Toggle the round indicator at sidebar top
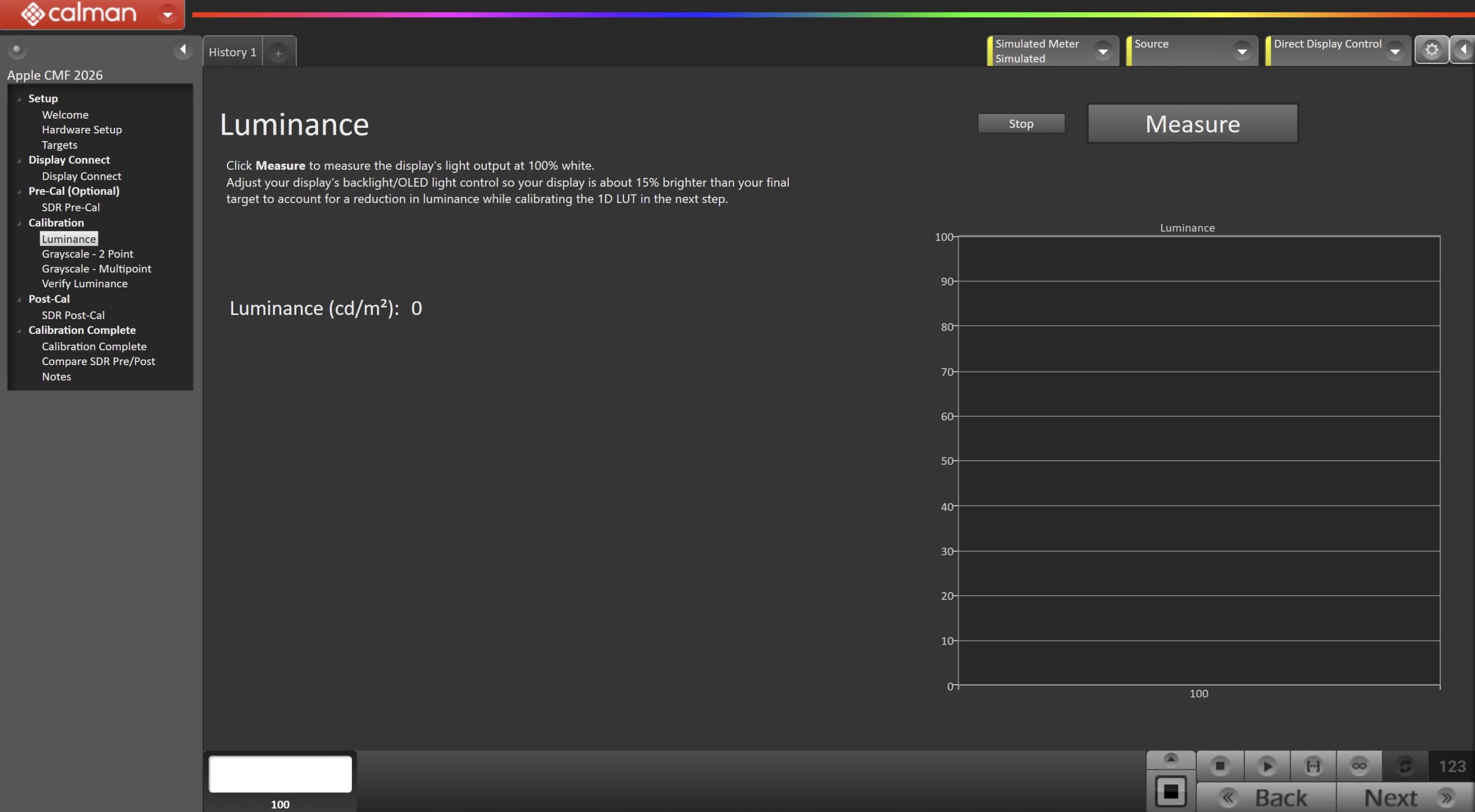Viewport: 1475px width, 812px height. coord(17,50)
